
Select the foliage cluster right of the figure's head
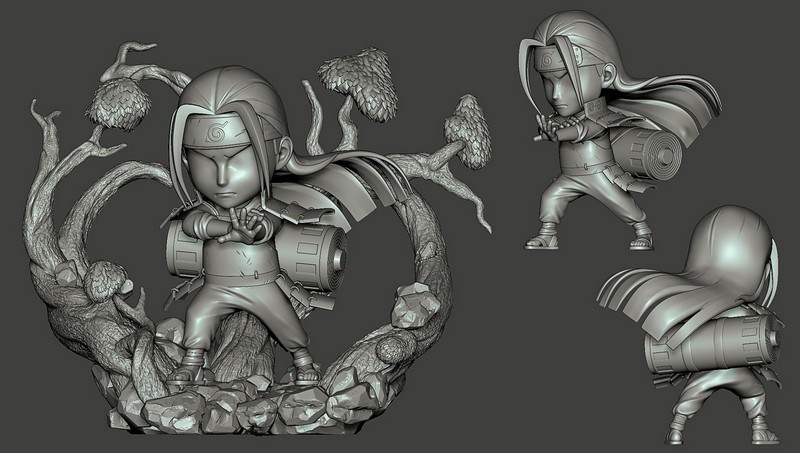350,83
